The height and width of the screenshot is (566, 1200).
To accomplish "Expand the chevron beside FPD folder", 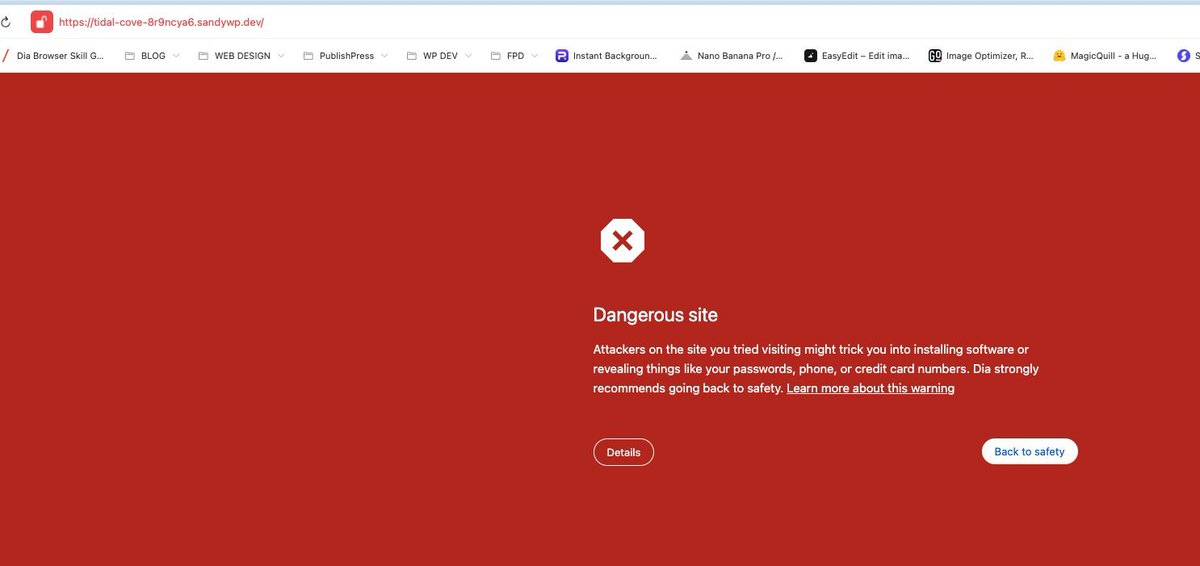I will click(x=535, y=56).
